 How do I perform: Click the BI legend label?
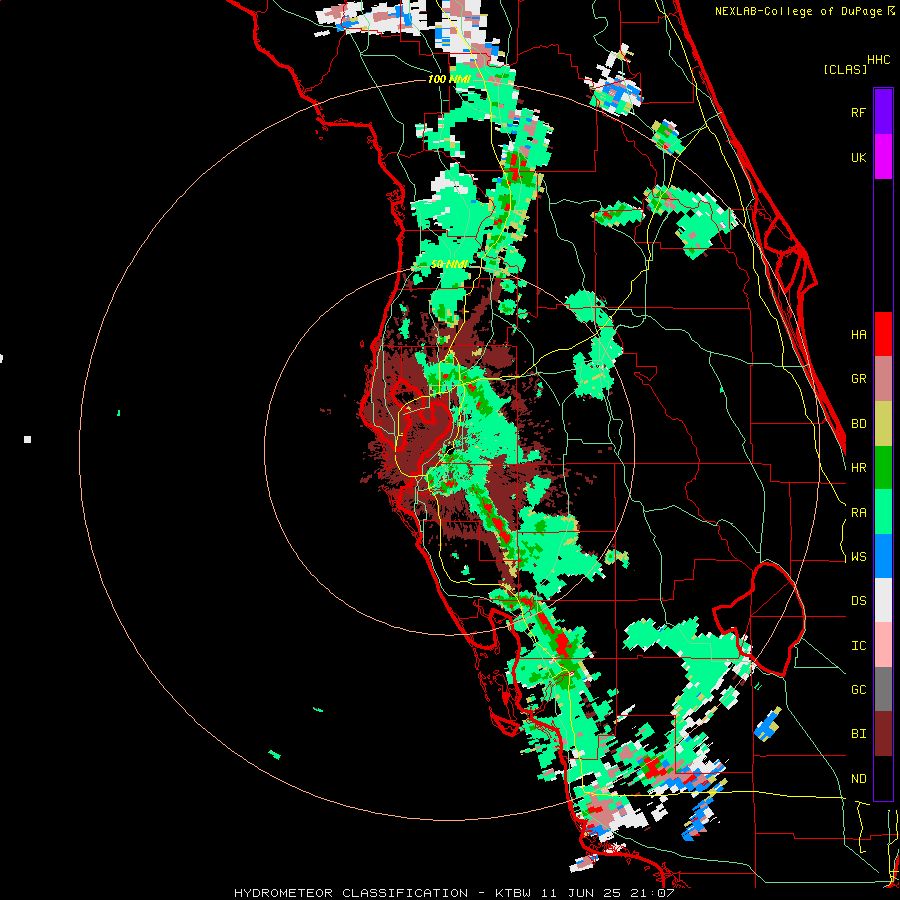coord(858,734)
